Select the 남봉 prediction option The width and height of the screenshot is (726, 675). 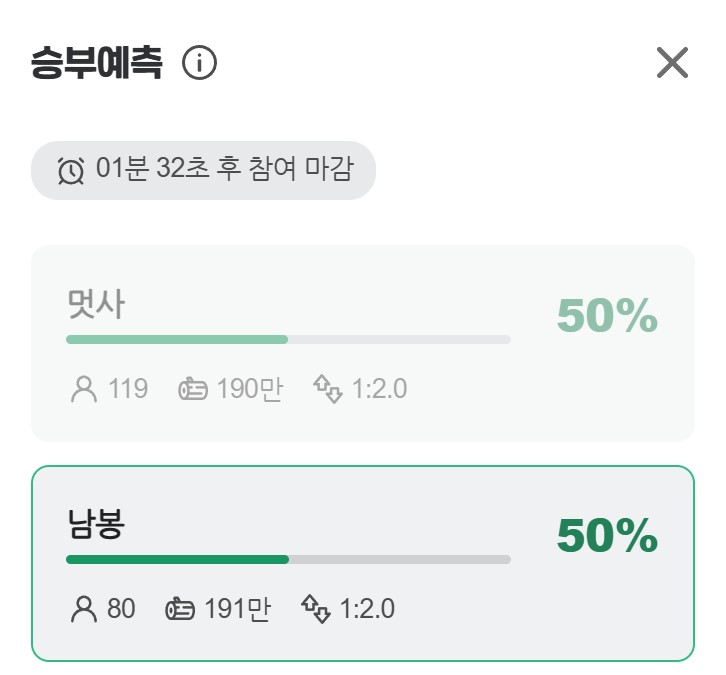[x=362, y=563]
